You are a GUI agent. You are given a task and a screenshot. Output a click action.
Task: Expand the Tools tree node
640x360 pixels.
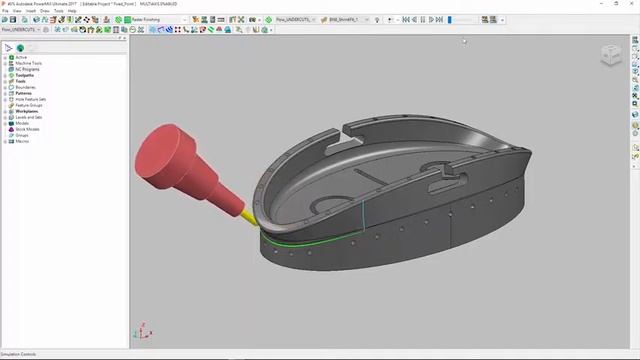5,82
